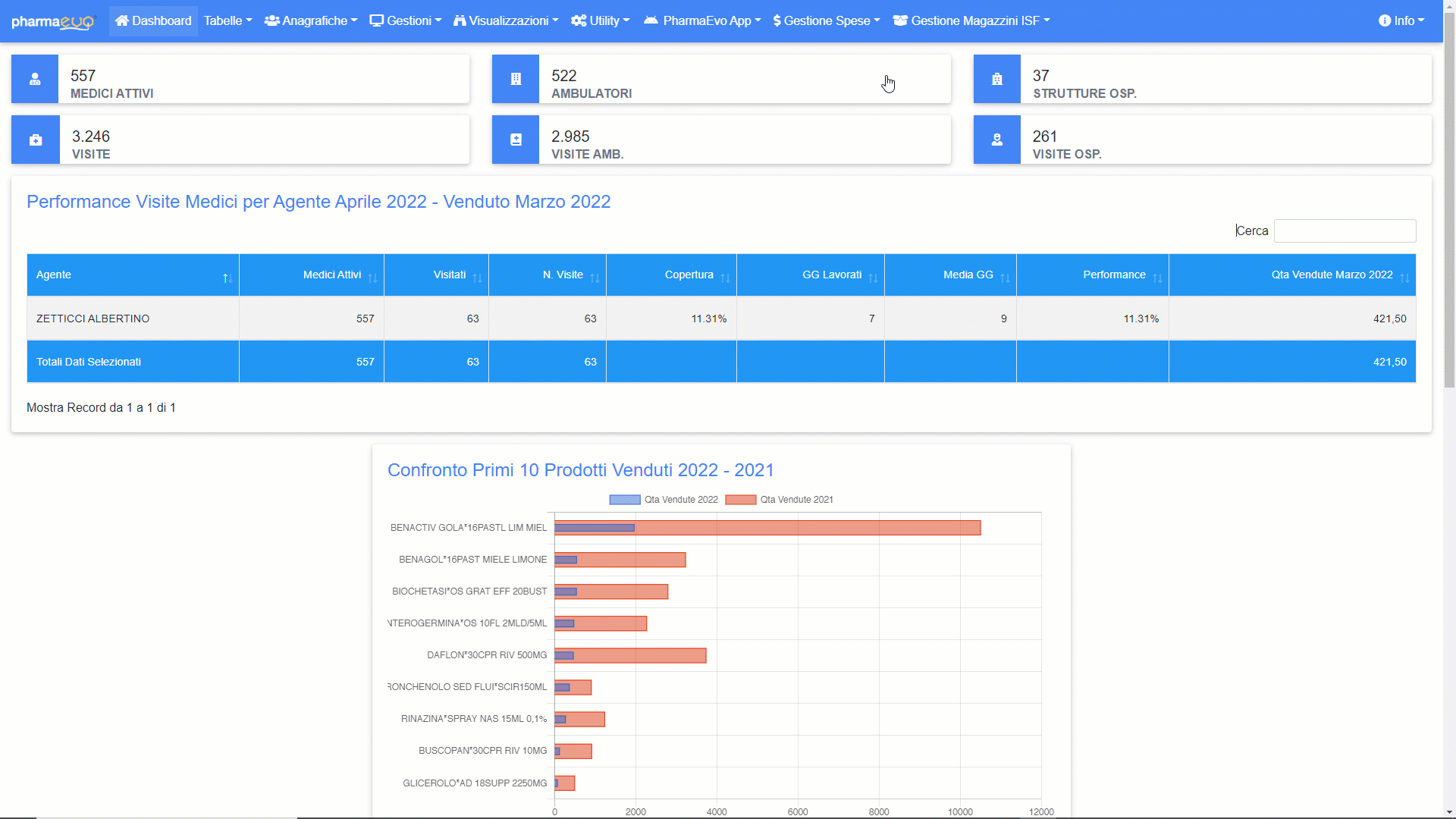Sort by Qta Vendute Marzo 2022 header
Image resolution: width=1456 pixels, height=819 pixels.
(x=1331, y=275)
